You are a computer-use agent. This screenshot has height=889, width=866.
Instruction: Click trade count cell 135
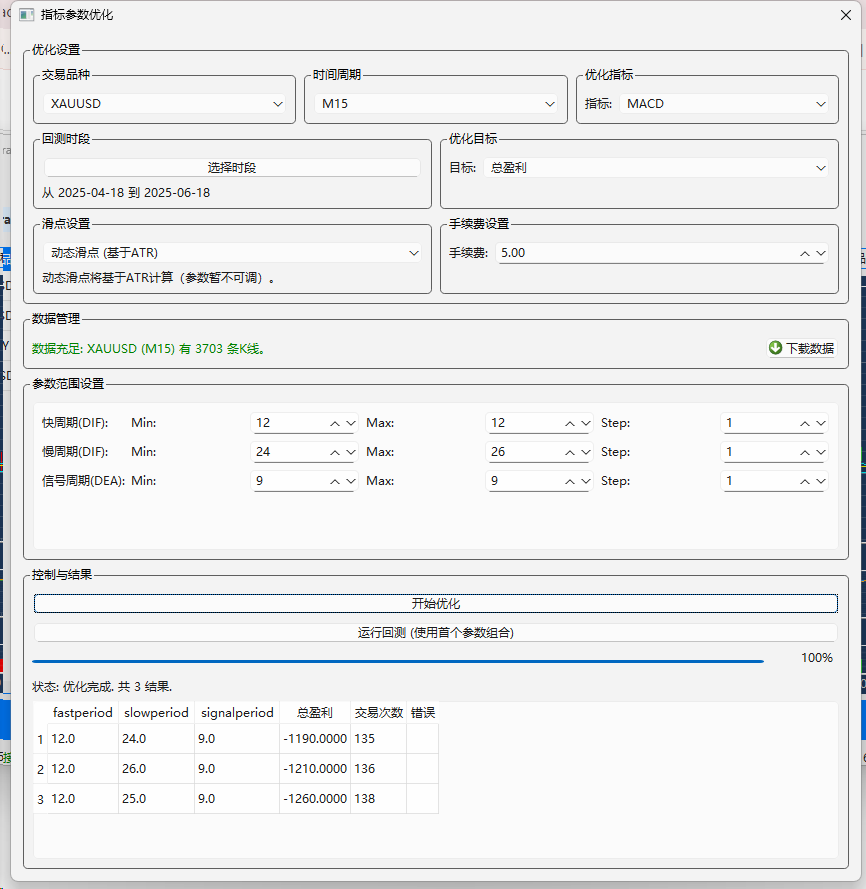(379, 739)
